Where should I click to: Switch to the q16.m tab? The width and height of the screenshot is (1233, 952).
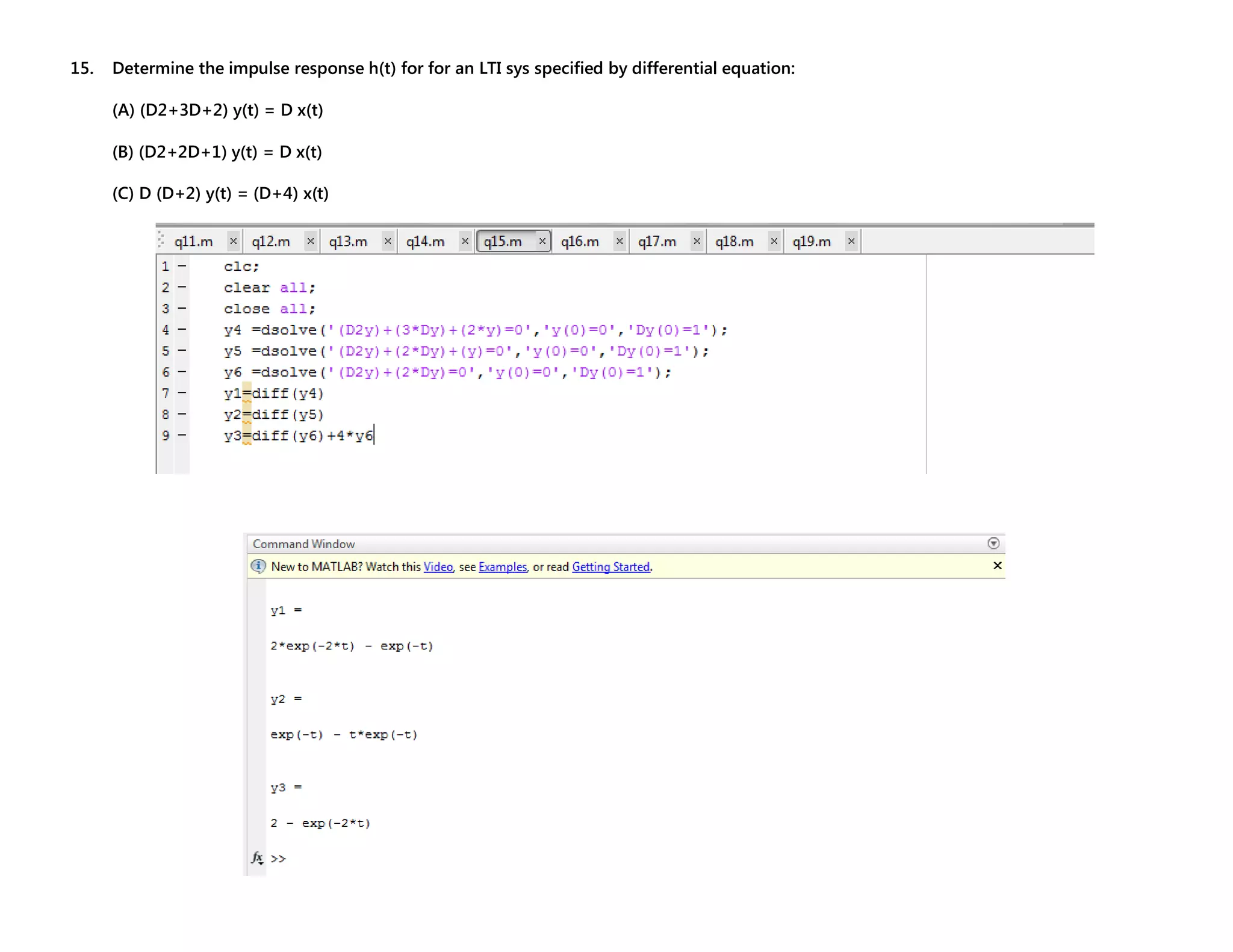[x=580, y=242]
